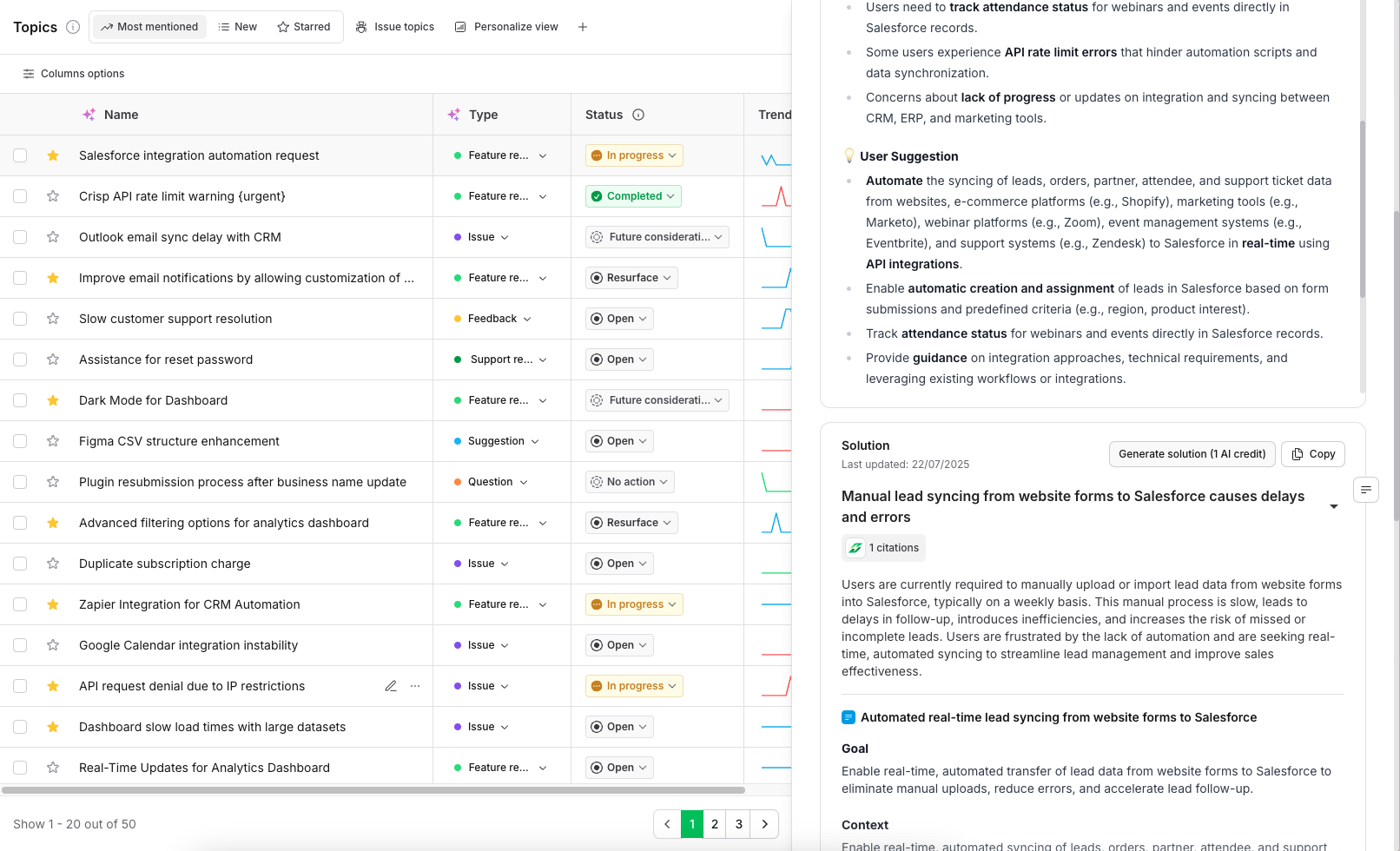Click the horizontal scrollbar below the table
Viewport: 1400px width, 851px height.
373,790
